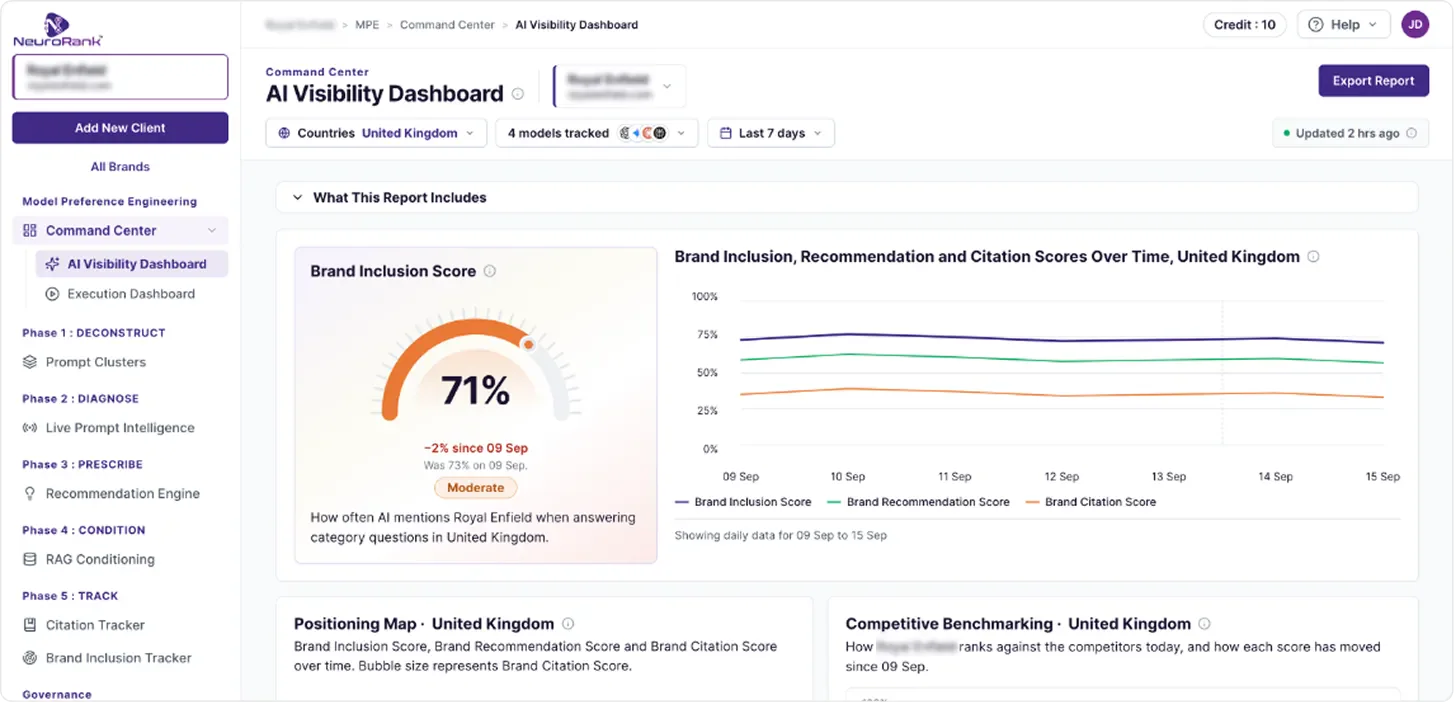
Task: Click the tracked model logos cluster
Action: pyautogui.click(x=643, y=133)
